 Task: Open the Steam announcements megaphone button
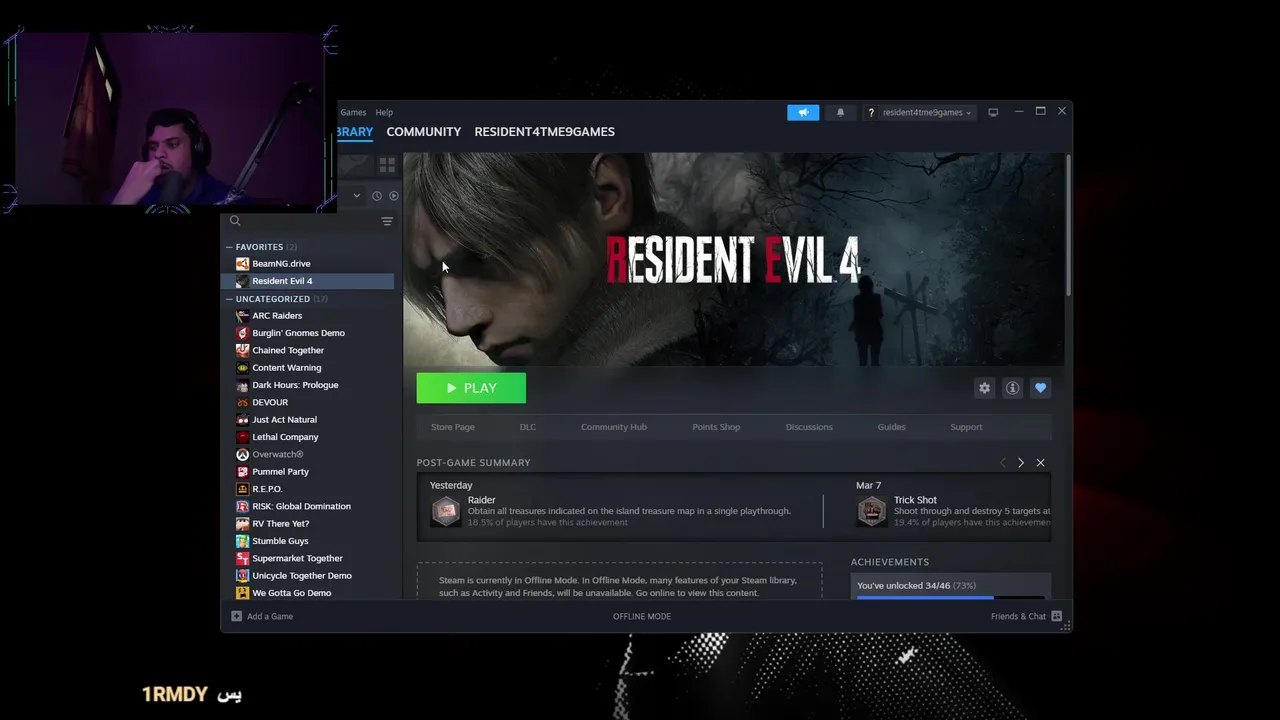803,112
